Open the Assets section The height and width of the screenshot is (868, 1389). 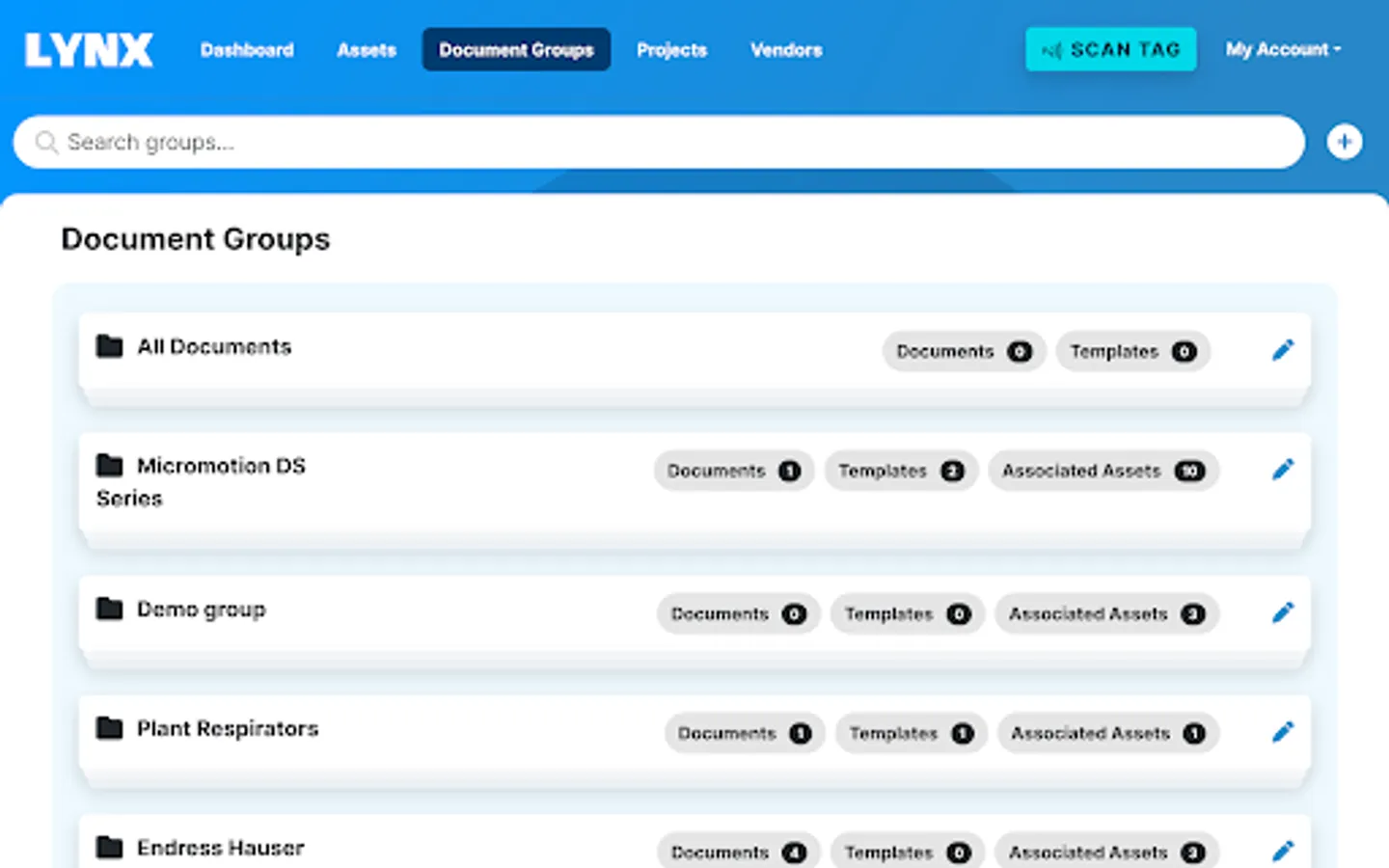tap(366, 49)
